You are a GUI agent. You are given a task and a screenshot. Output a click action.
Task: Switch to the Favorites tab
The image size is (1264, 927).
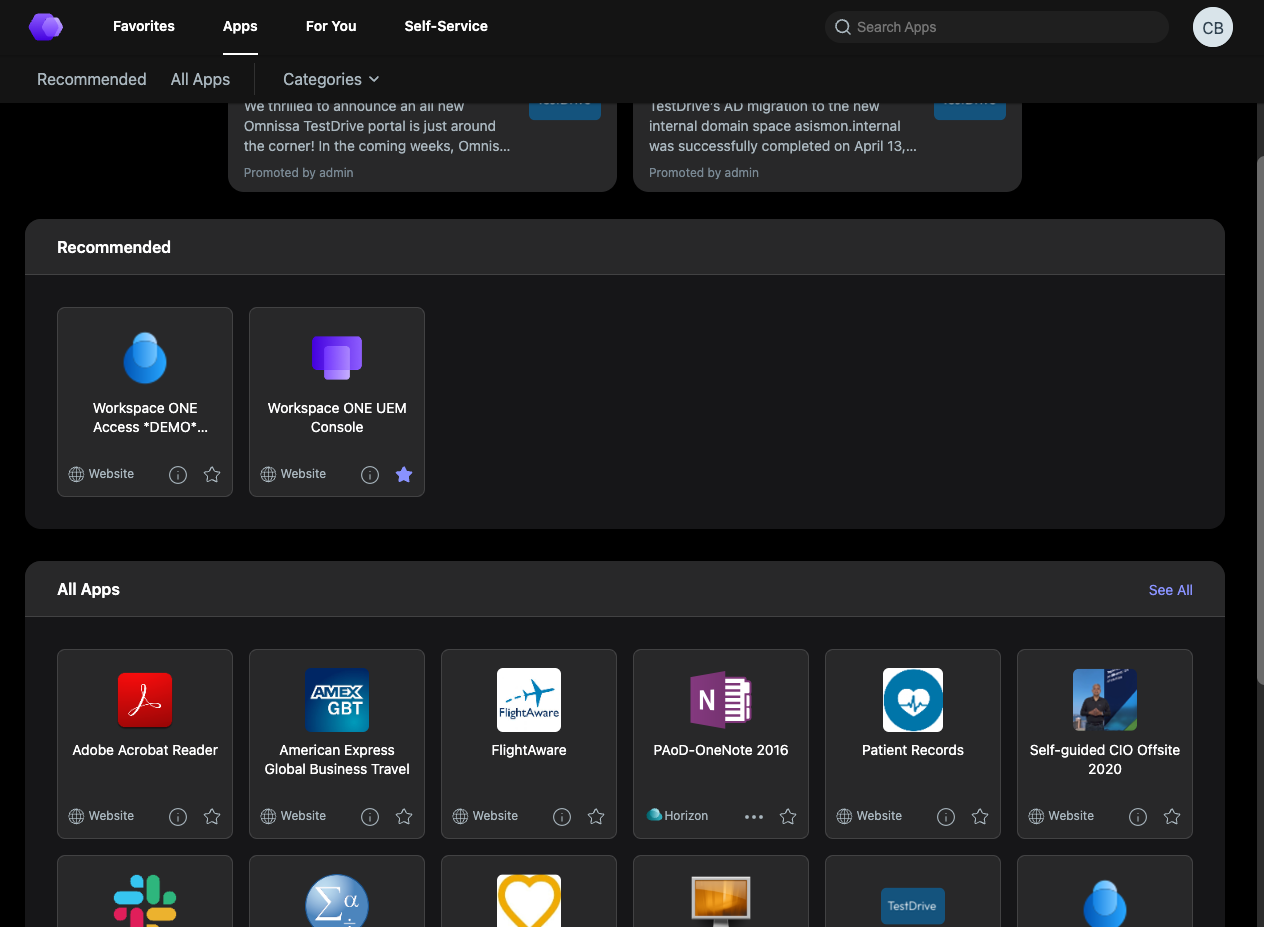tap(144, 26)
